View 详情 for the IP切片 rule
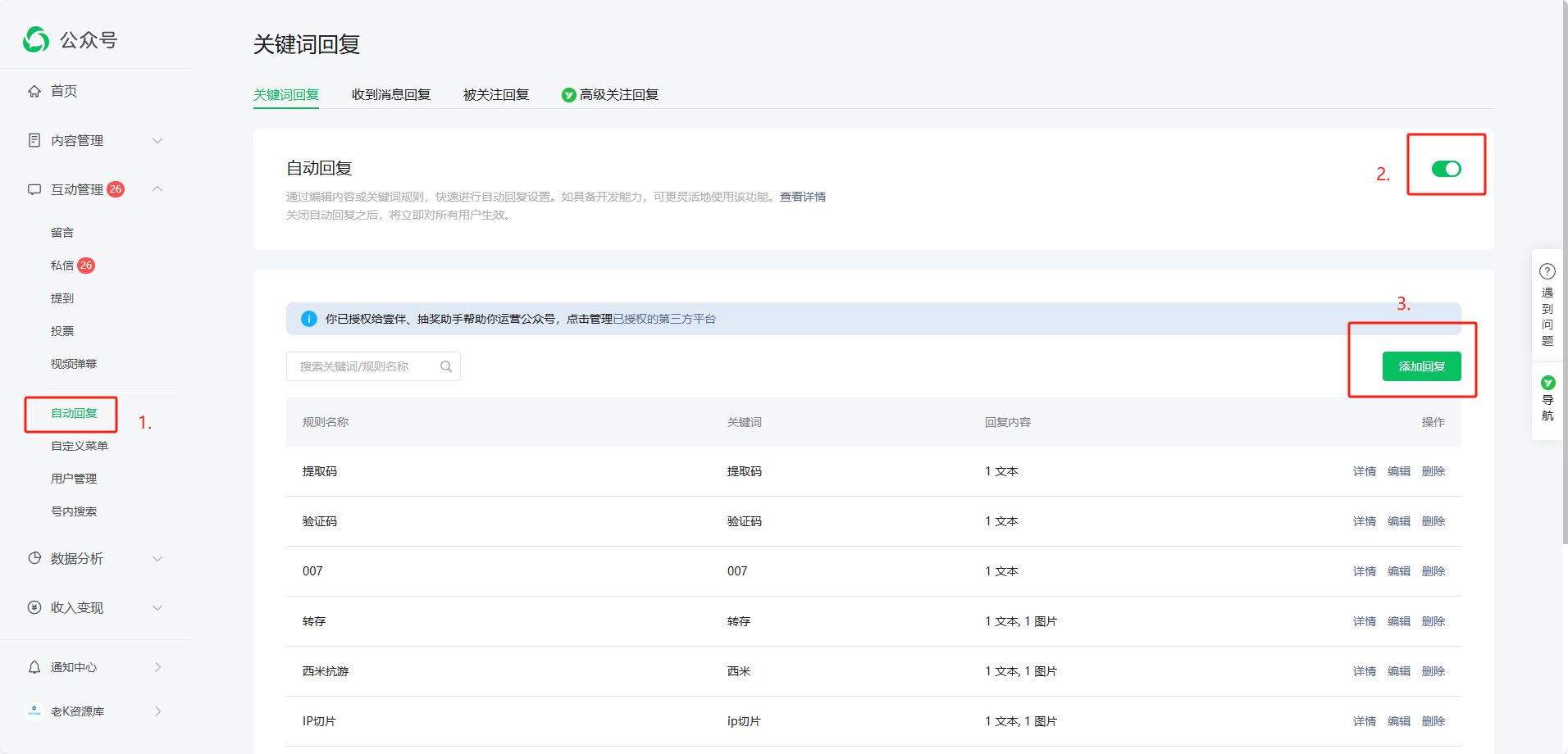The height and width of the screenshot is (754, 1568). (1365, 721)
